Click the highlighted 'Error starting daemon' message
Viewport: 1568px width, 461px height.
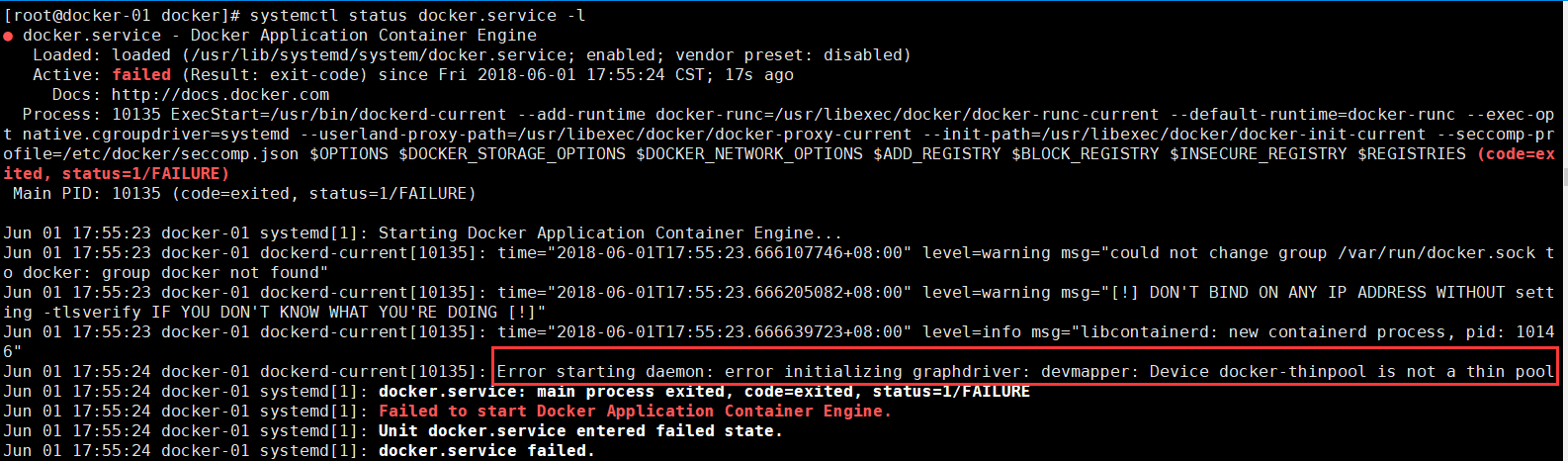click(x=1025, y=372)
